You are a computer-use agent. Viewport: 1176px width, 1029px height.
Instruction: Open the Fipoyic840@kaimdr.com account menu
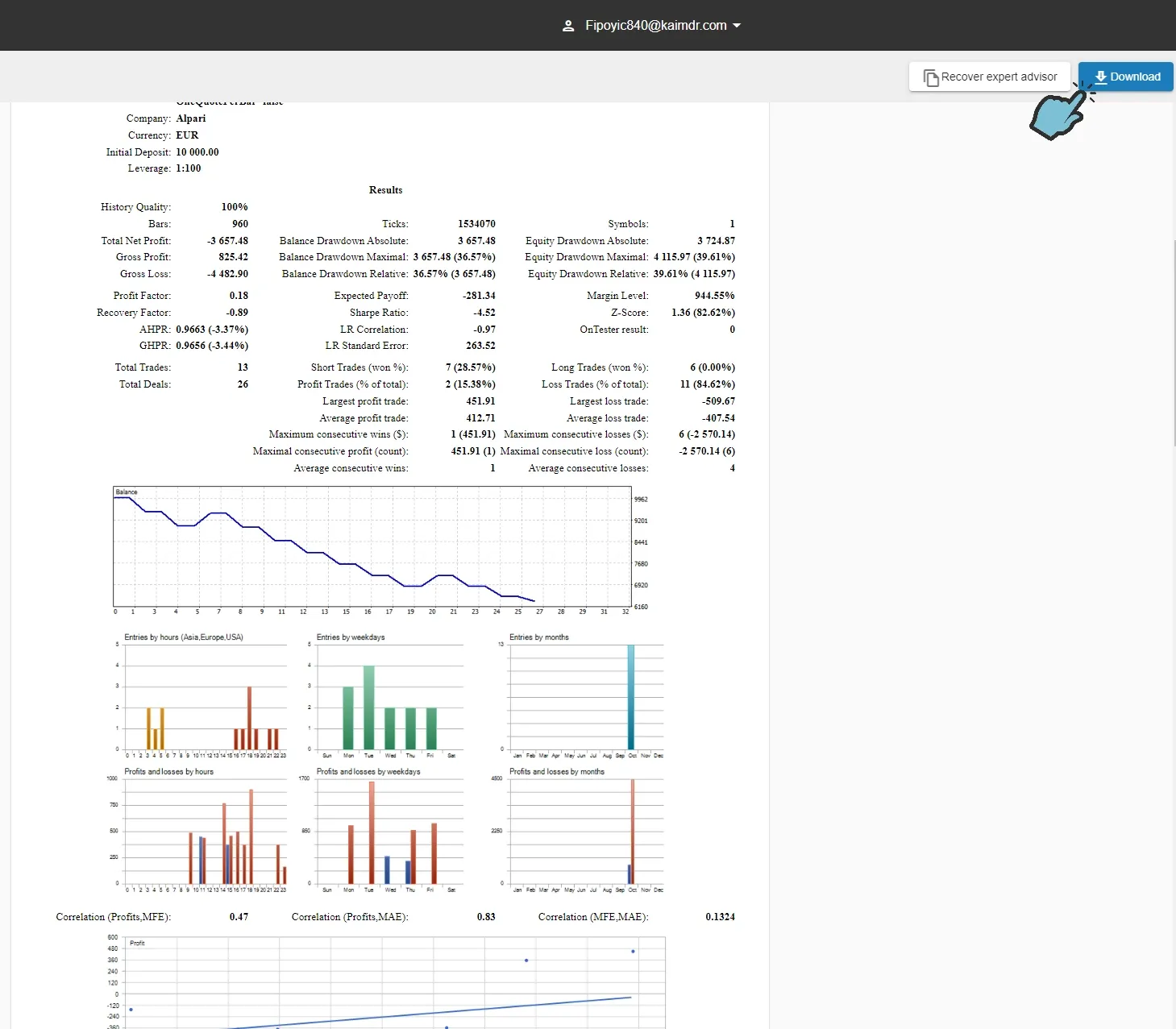point(655,25)
